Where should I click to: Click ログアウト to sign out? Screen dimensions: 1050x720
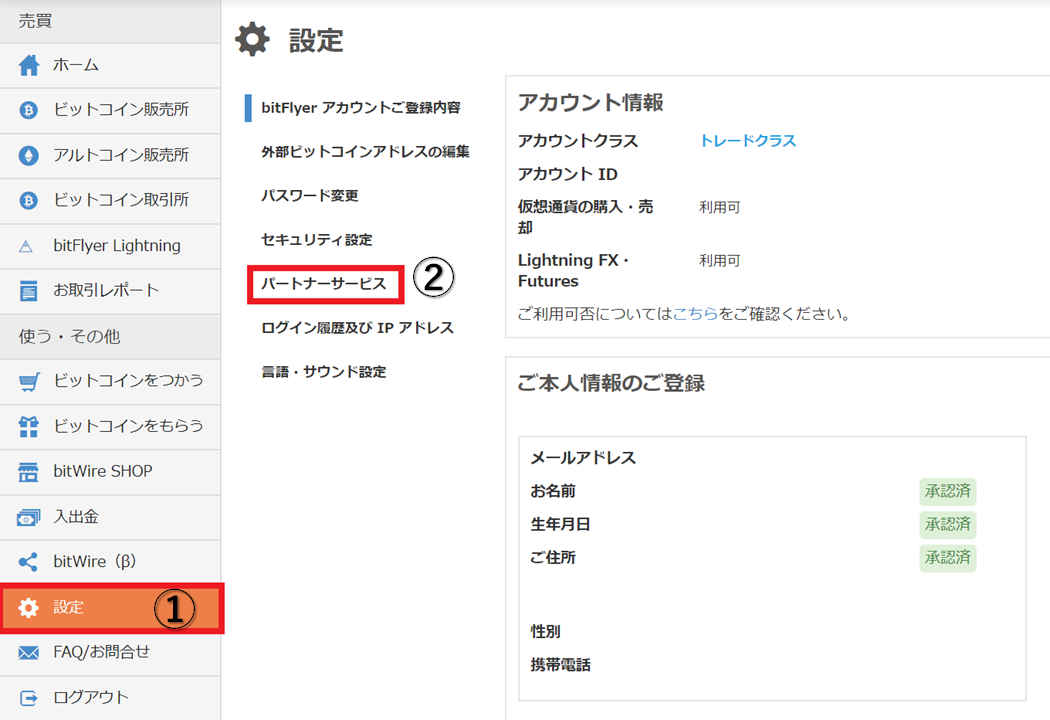(110, 698)
